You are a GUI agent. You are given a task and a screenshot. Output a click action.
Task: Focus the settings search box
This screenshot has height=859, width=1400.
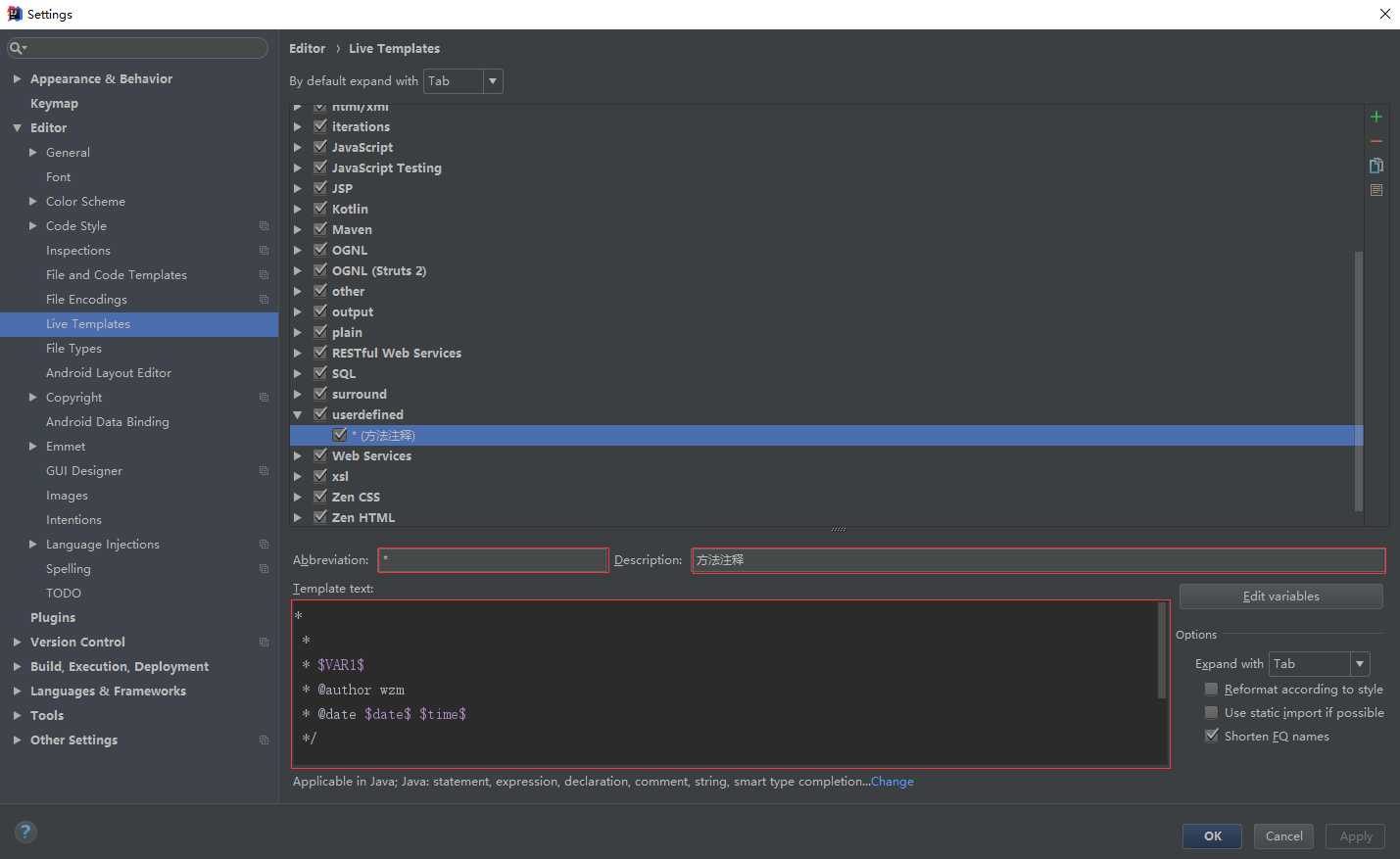pos(137,48)
